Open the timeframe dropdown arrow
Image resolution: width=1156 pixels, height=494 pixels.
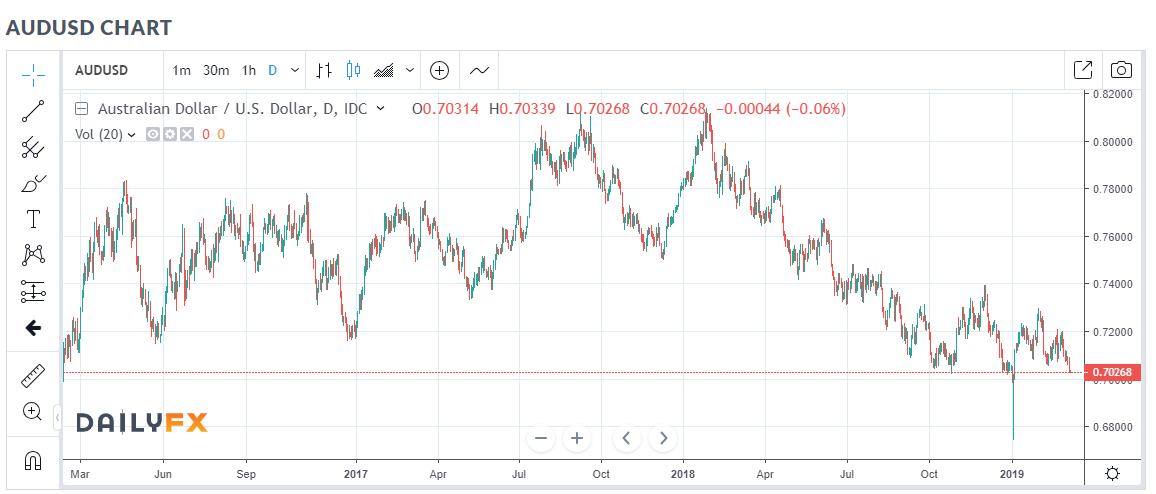(x=295, y=71)
